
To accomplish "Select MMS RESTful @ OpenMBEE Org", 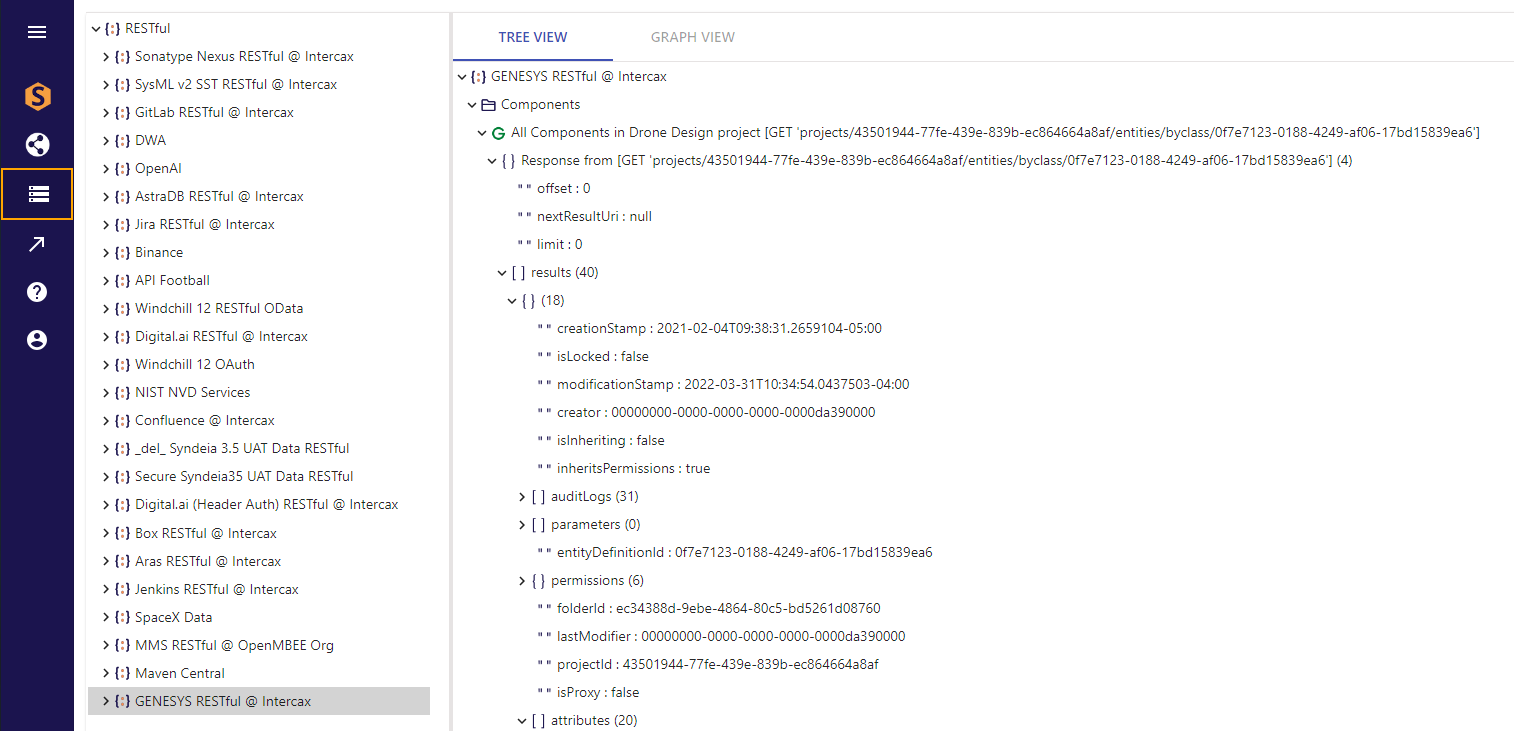I will tap(235, 646).
